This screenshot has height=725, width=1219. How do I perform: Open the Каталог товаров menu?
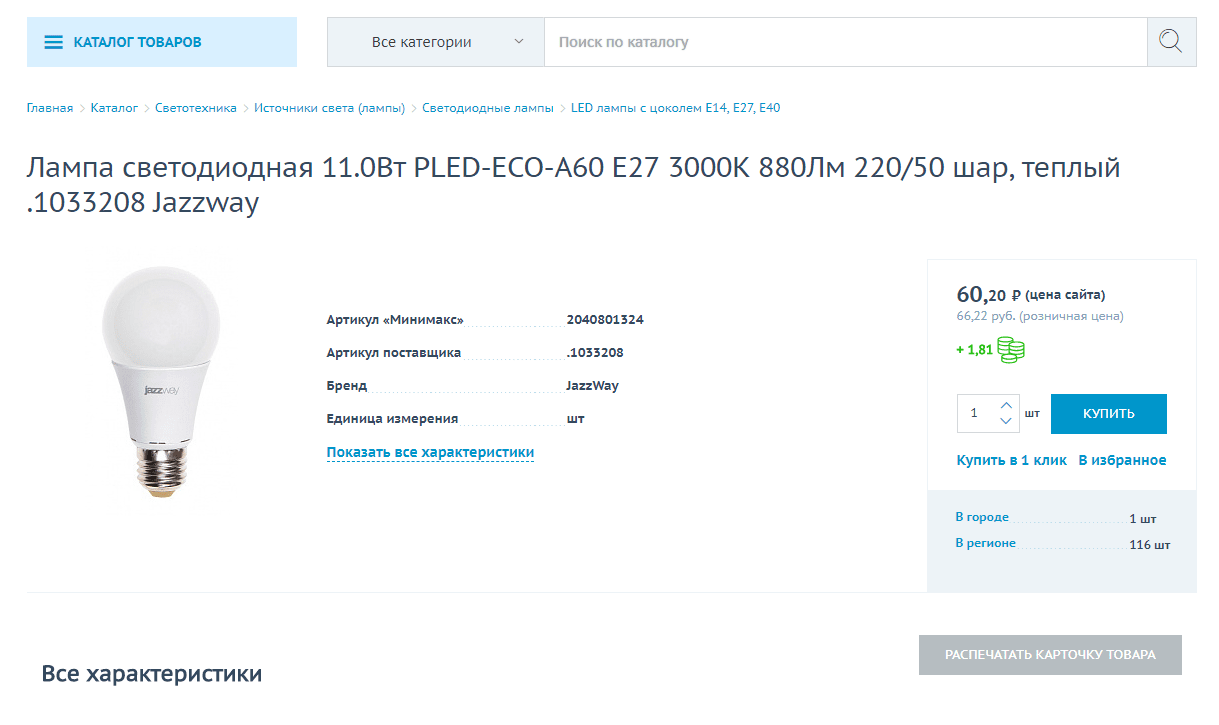(162, 42)
